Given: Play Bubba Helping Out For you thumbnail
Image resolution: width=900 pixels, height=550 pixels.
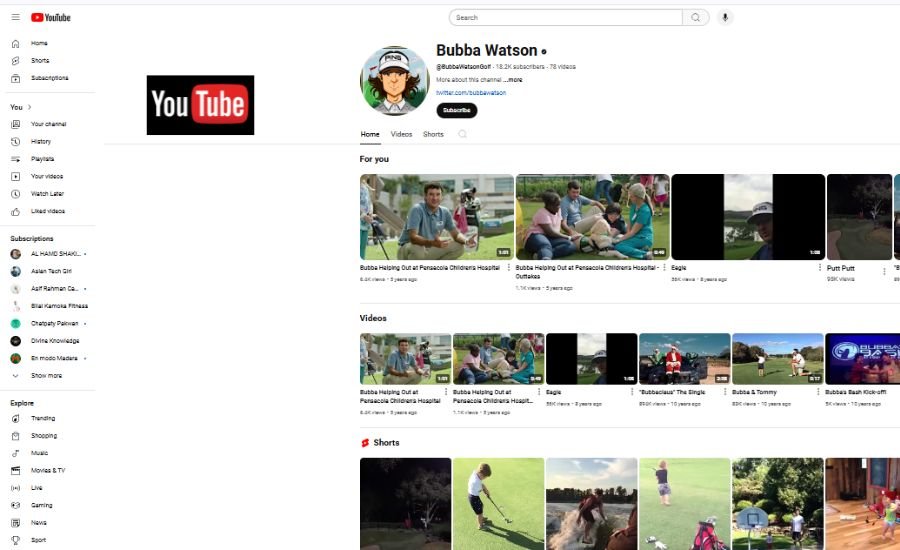Looking at the screenshot, I should click(x=437, y=217).
